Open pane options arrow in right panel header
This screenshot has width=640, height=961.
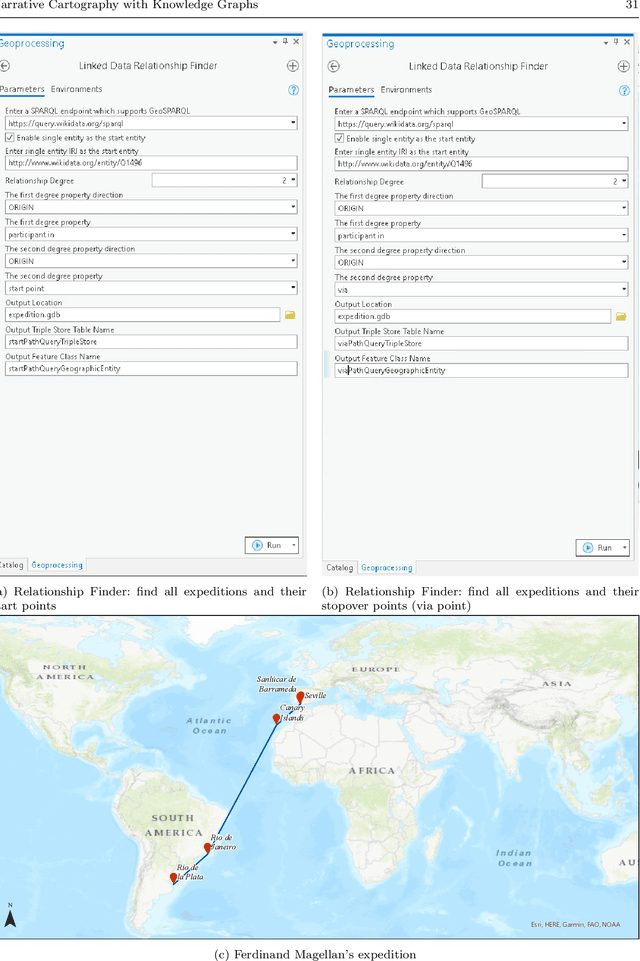(606, 43)
